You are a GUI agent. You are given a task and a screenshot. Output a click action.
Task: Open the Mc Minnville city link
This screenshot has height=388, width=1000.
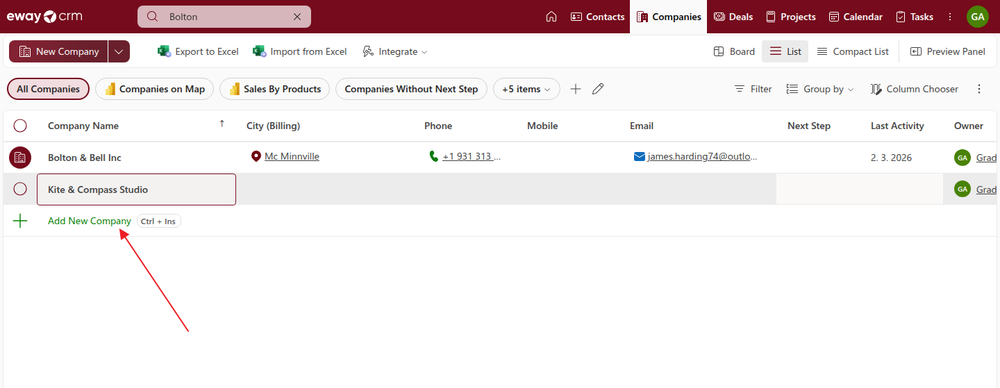(292, 156)
